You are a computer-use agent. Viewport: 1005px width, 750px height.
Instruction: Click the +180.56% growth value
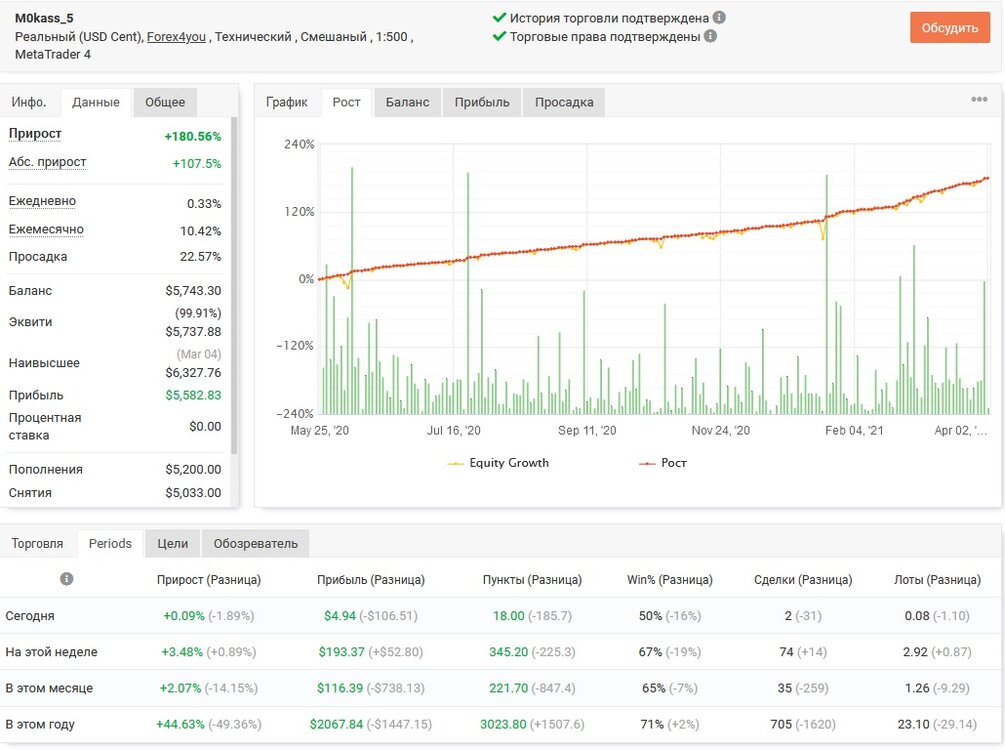tap(192, 137)
